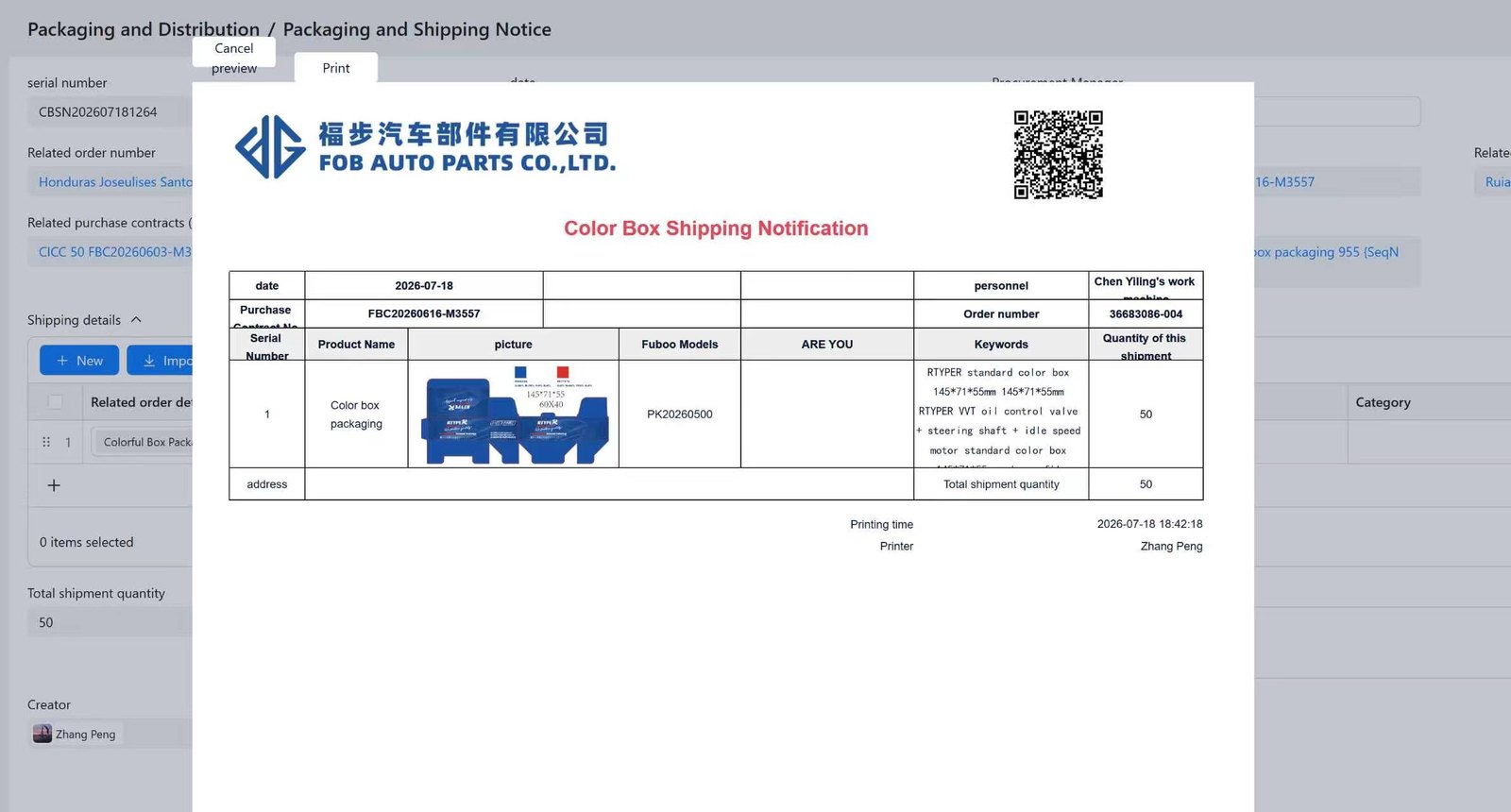Image resolution: width=1511 pixels, height=812 pixels.
Task: Click the Color Box Shipping Notification title
Action: (716, 228)
